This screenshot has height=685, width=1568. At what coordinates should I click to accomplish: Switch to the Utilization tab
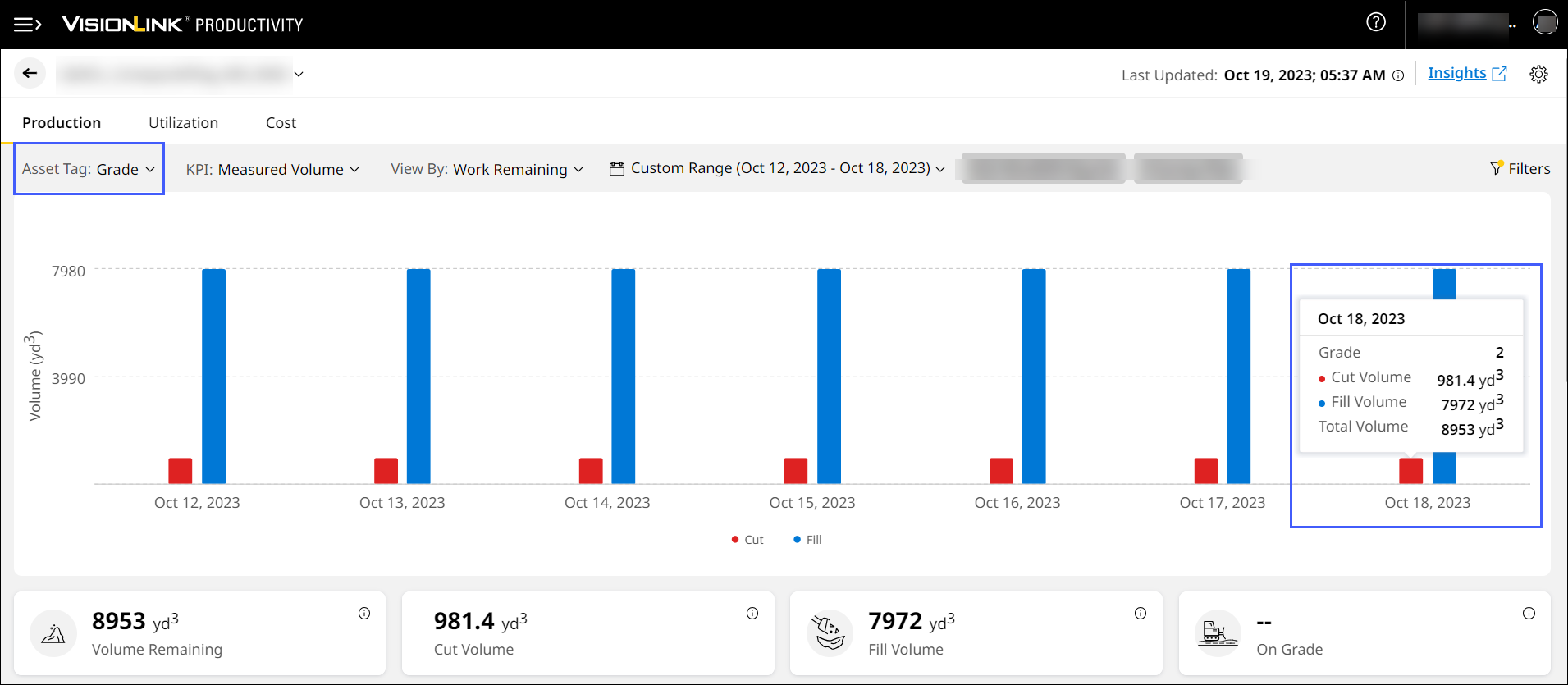click(183, 123)
